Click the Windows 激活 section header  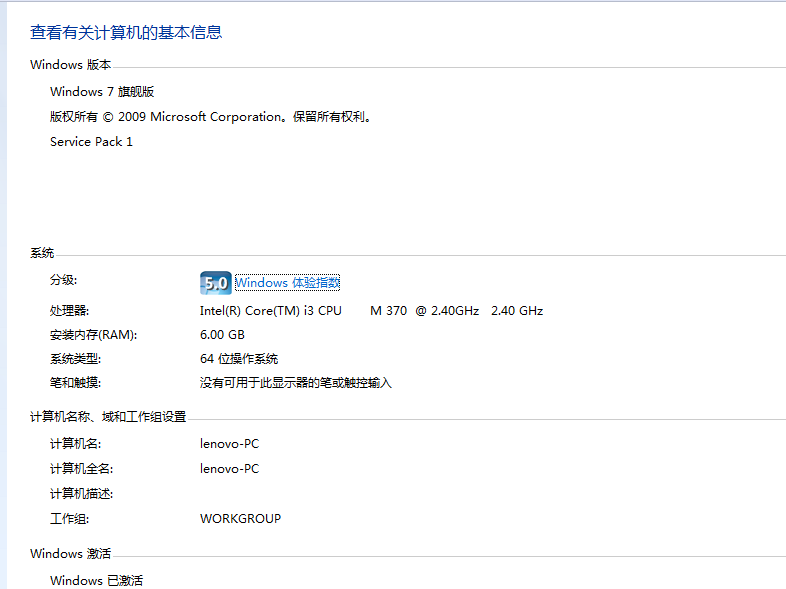click(x=70, y=554)
